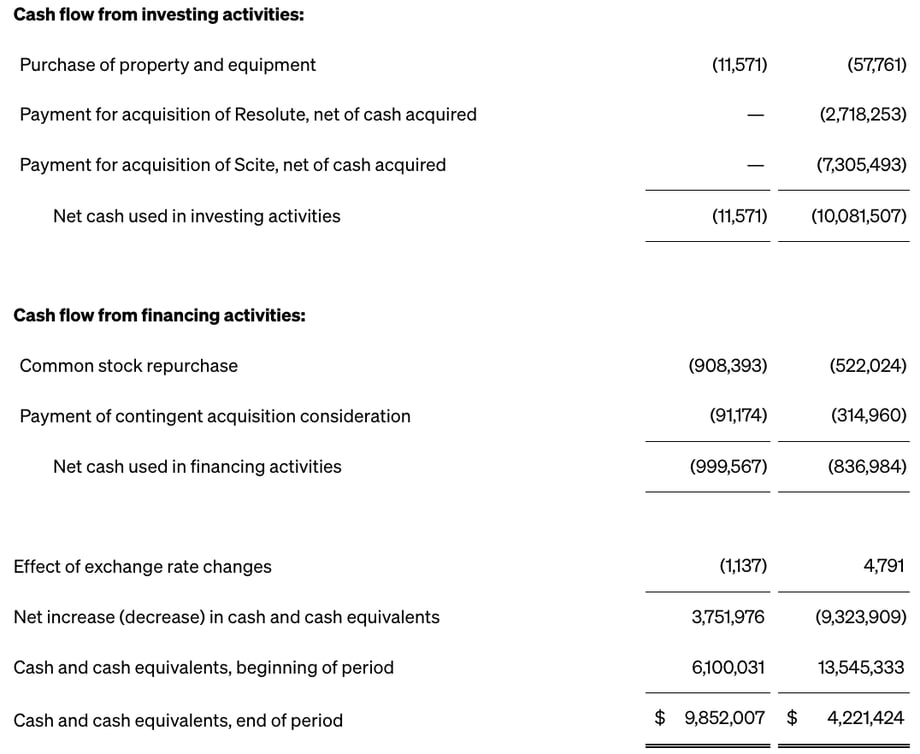Click "Net cash used in investing activities" label

[x=196, y=216]
